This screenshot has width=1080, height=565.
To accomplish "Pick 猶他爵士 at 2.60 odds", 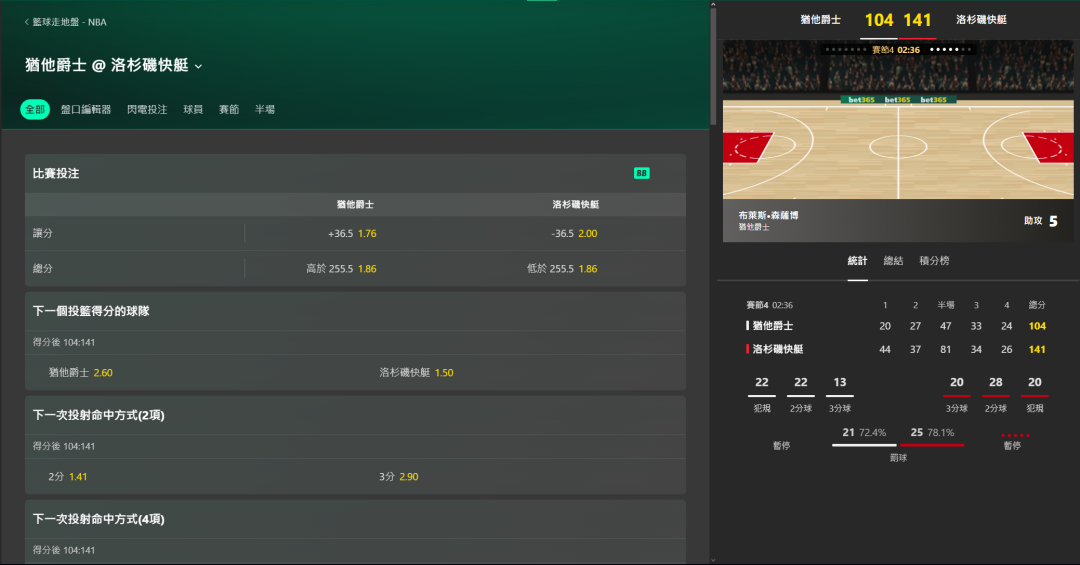I will [x=81, y=373].
